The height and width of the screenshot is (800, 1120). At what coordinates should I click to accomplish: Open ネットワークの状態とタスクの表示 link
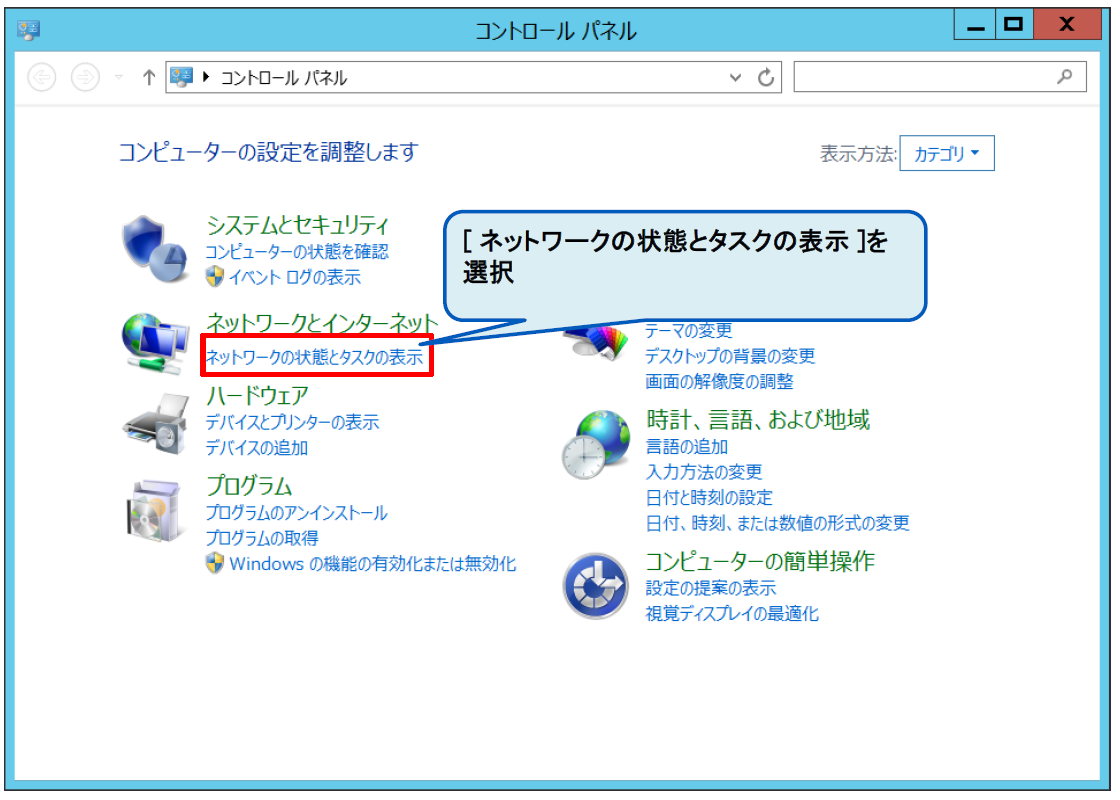click(314, 357)
